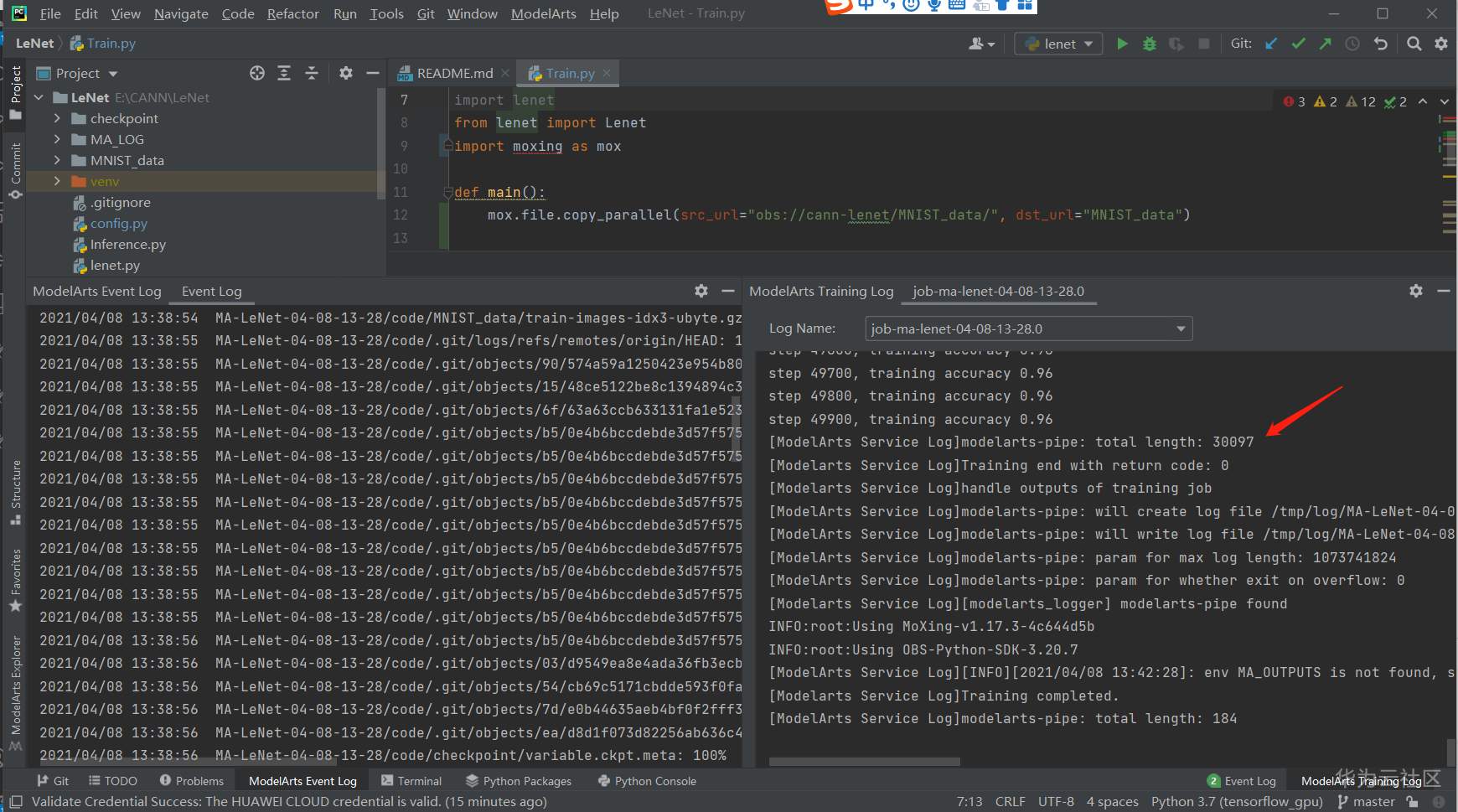Push commits with the green arrow icon
Image resolution: width=1458 pixels, height=812 pixels.
1325,44
